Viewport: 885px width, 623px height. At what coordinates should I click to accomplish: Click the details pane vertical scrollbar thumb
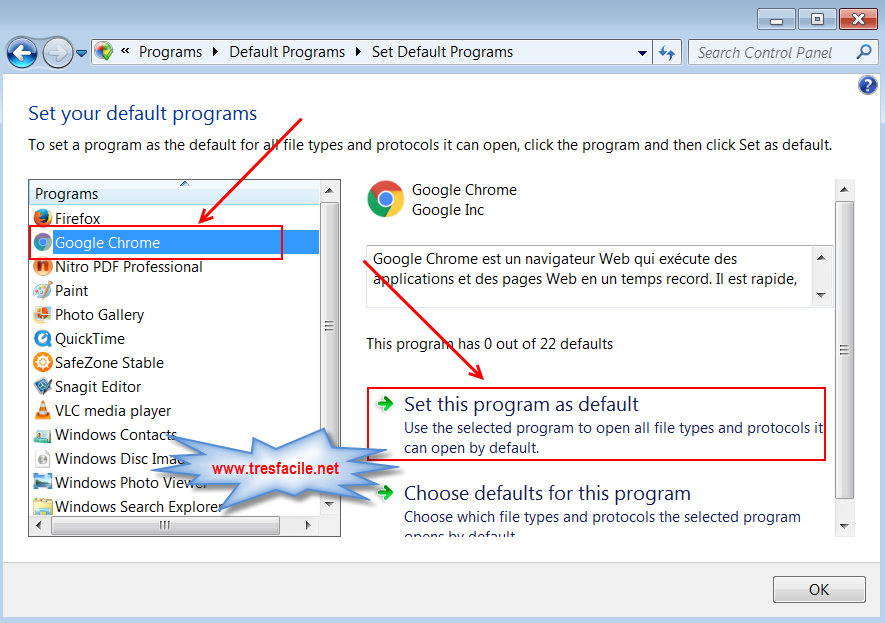pos(844,350)
